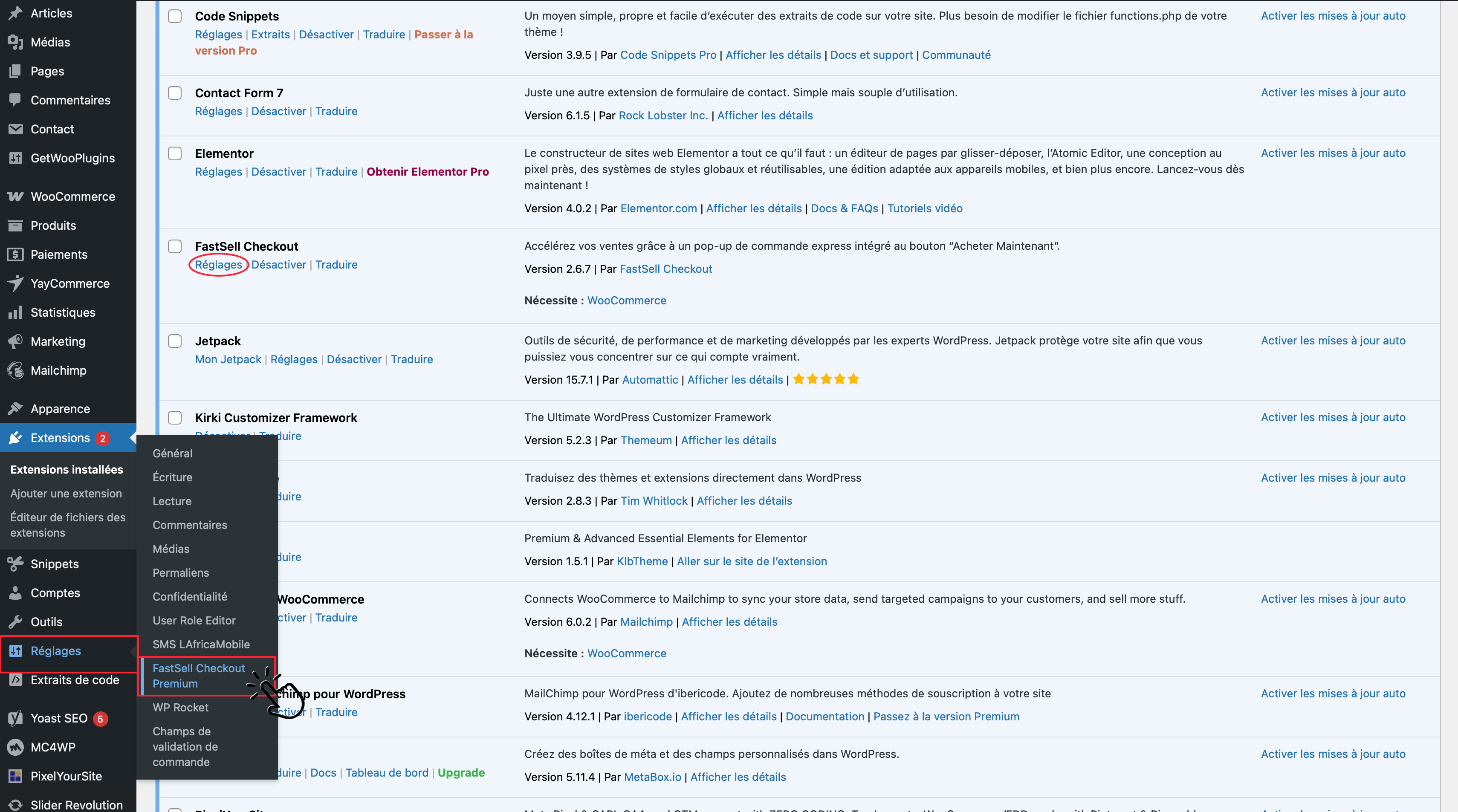Click the Paiements dollar icon

point(15,254)
